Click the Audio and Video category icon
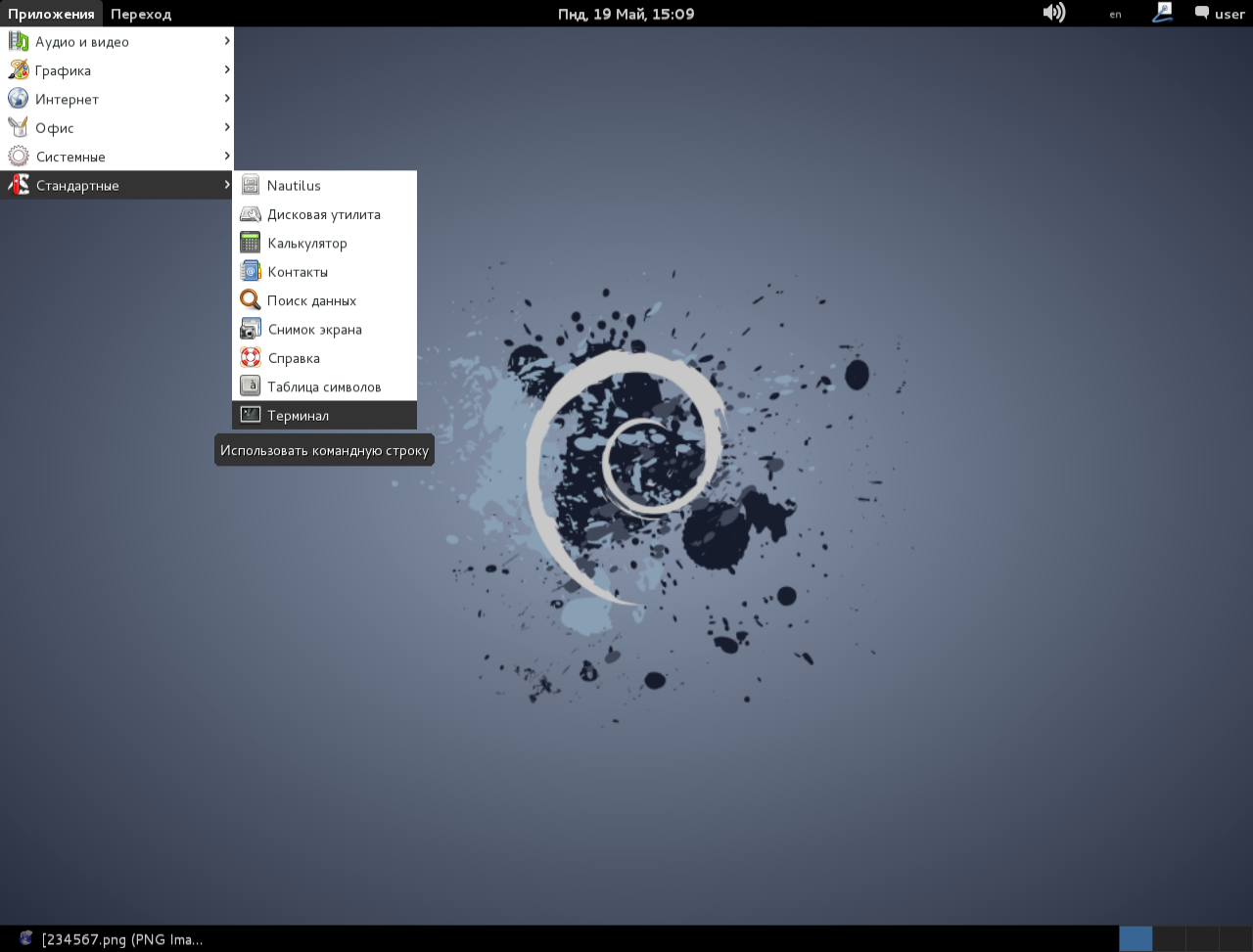 [19, 42]
